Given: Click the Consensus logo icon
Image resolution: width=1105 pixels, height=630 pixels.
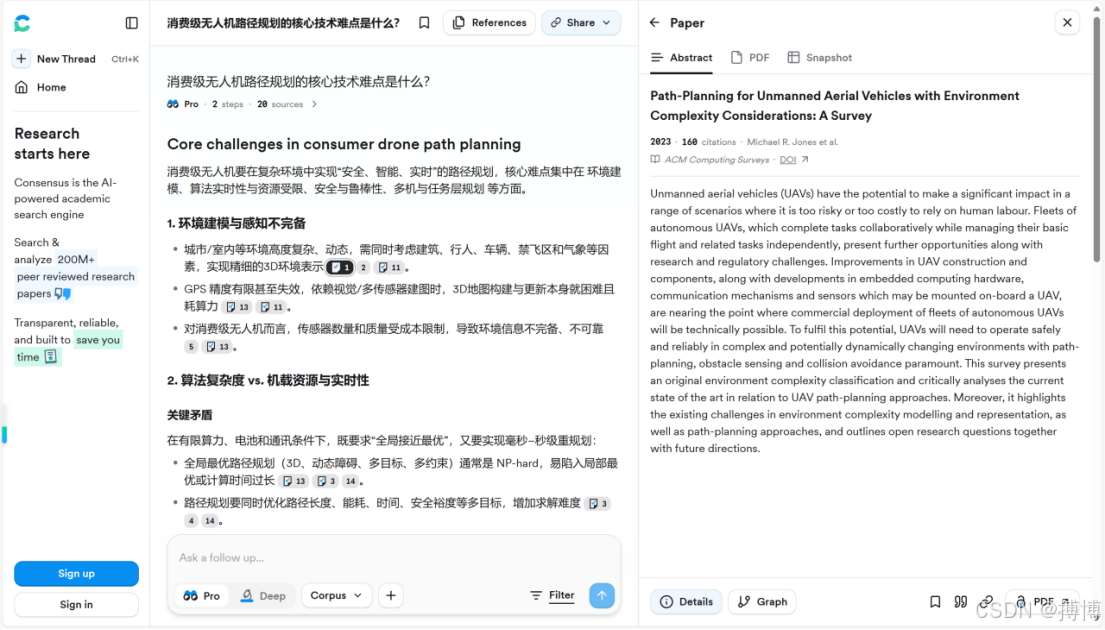Looking at the screenshot, I should coord(23,23).
